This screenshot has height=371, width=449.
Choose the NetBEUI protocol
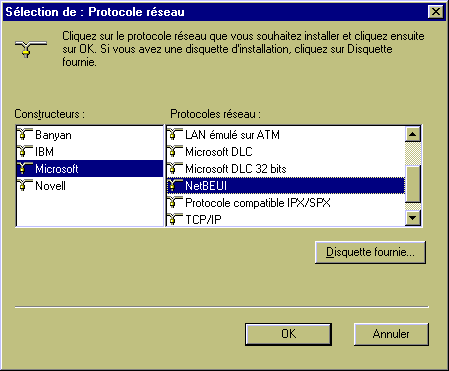[x=286, y=186]
